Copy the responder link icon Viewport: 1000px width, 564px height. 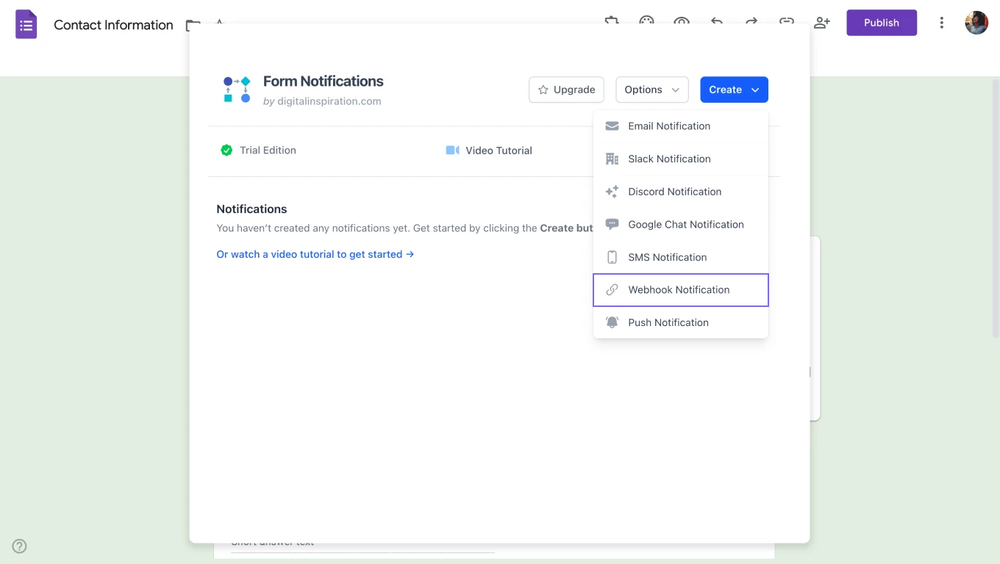click(x=786, y=21)
